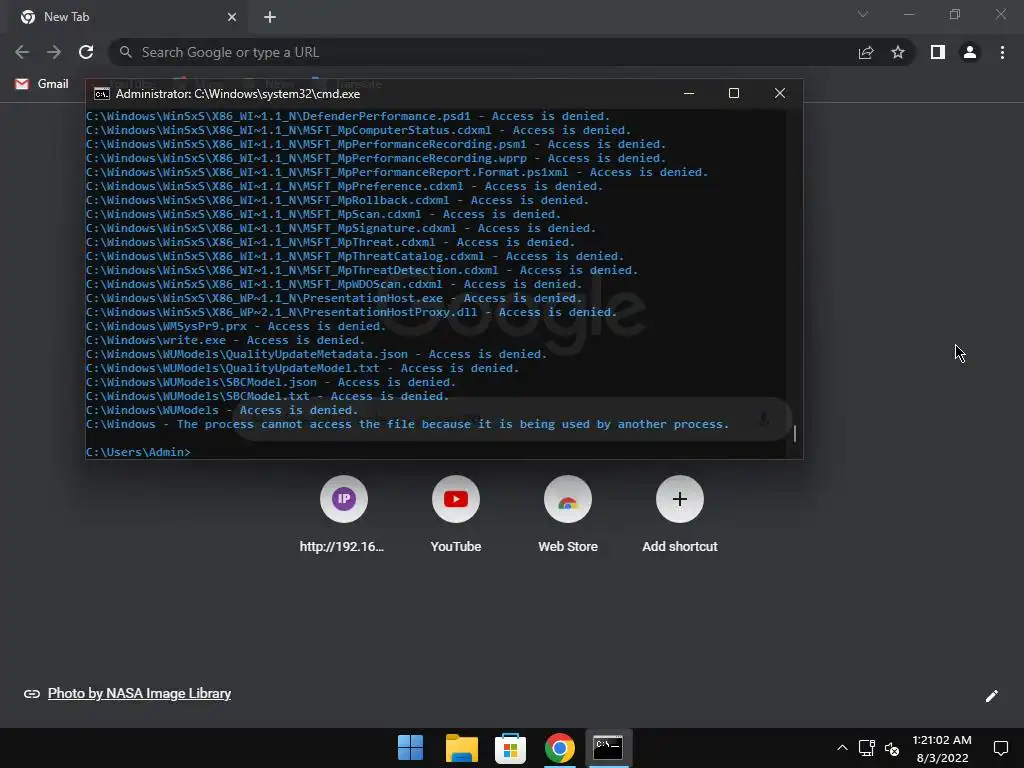
Task: Click the DefenderPerformance.psd1 output line
Action: 348,116
